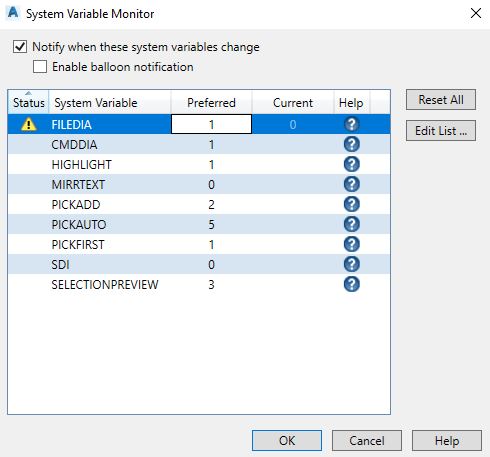Click the Reset All button
Viewport: 490px width, 457px height.
coord(441,99)
